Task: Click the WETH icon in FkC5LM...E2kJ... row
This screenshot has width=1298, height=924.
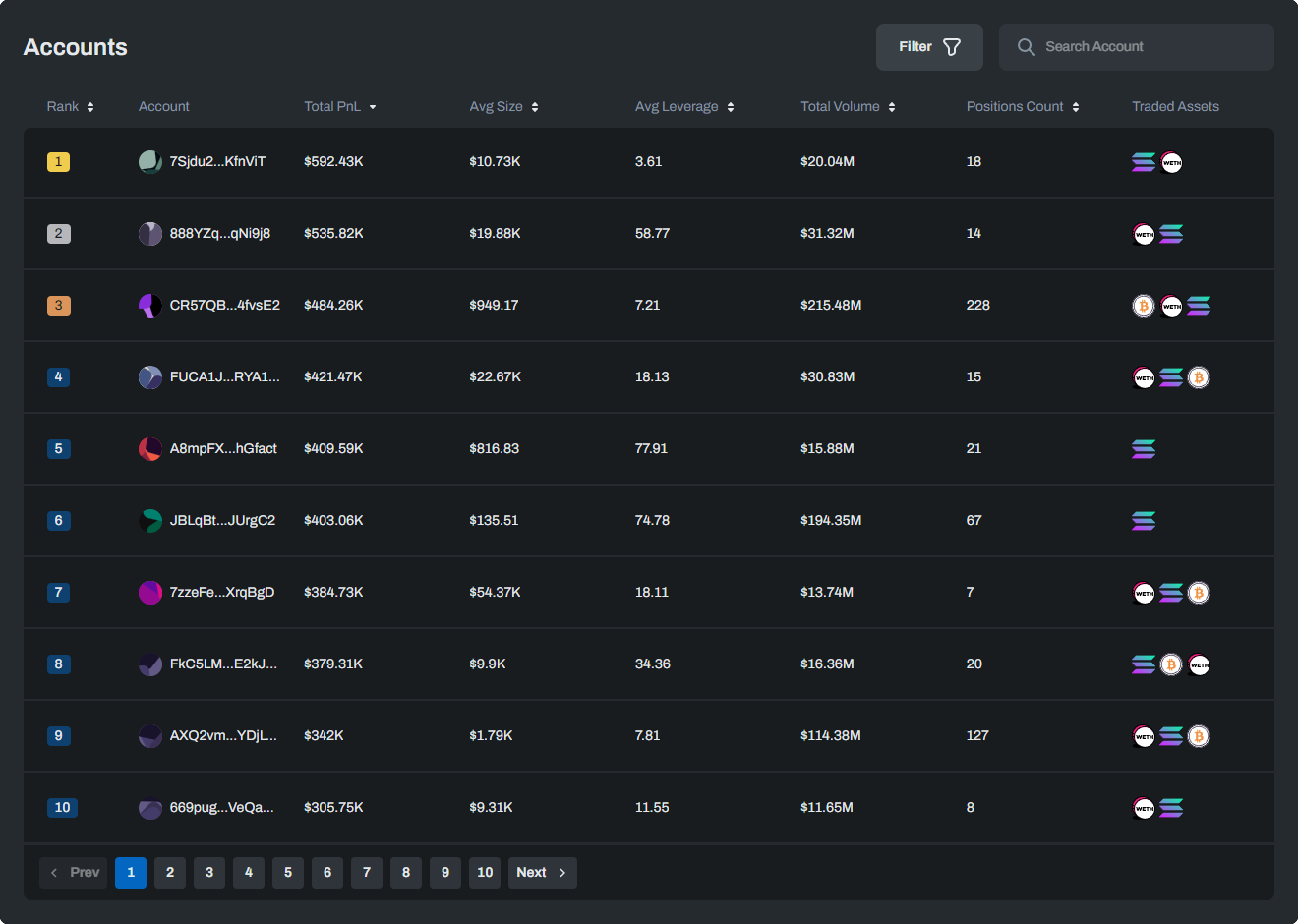Action: (x=1198, y=664)
